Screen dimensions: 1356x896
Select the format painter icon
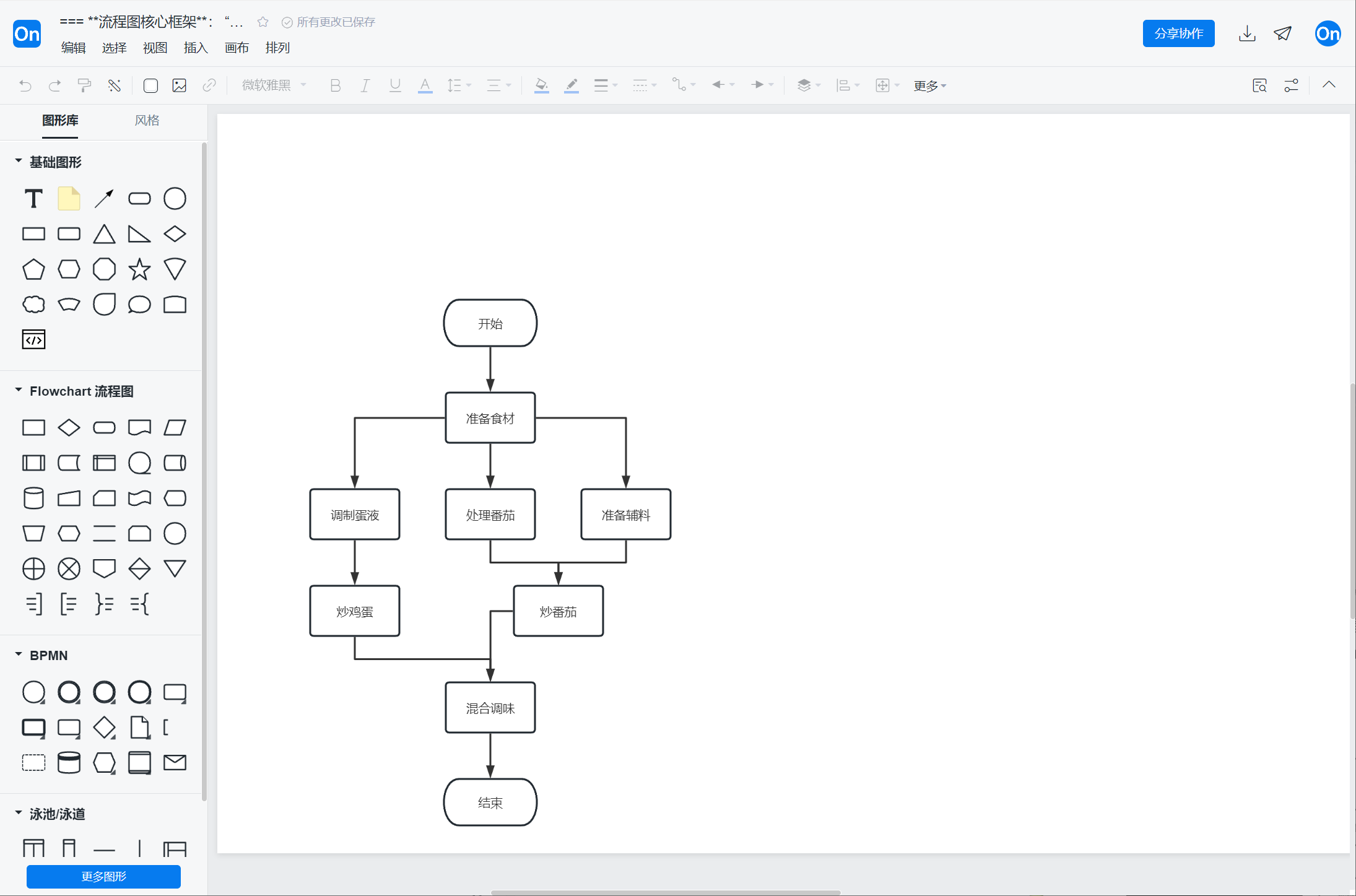point(84,85)
